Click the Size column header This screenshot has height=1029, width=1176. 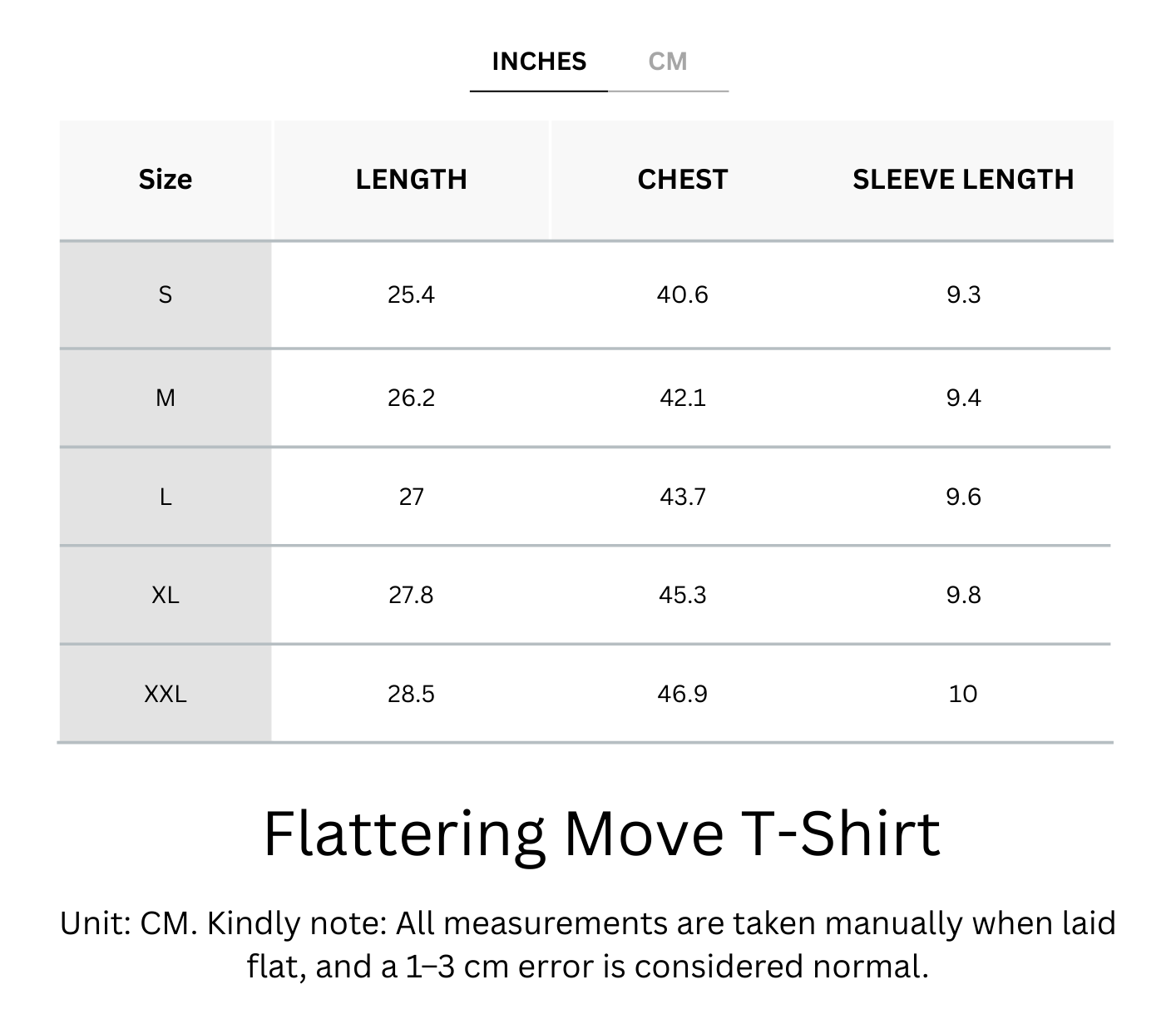[x=166, y=180]
